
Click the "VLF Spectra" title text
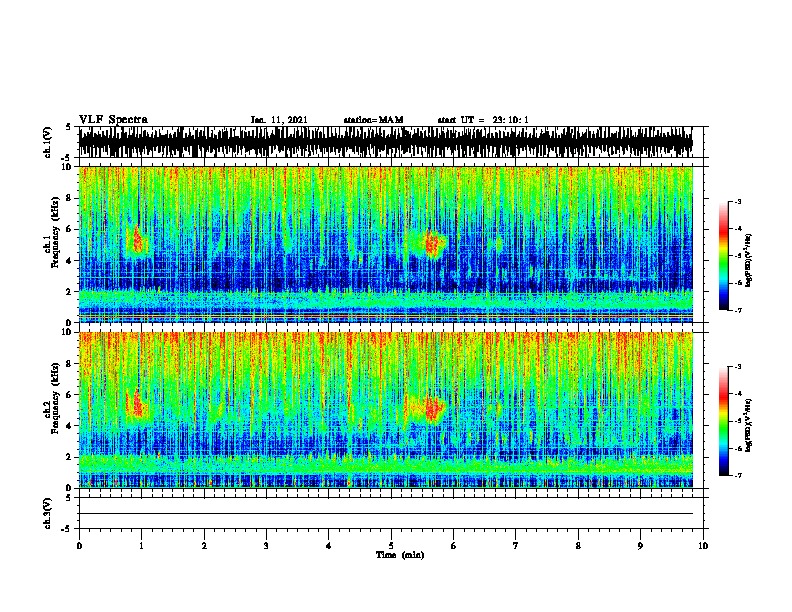click(x=113, y=120)
